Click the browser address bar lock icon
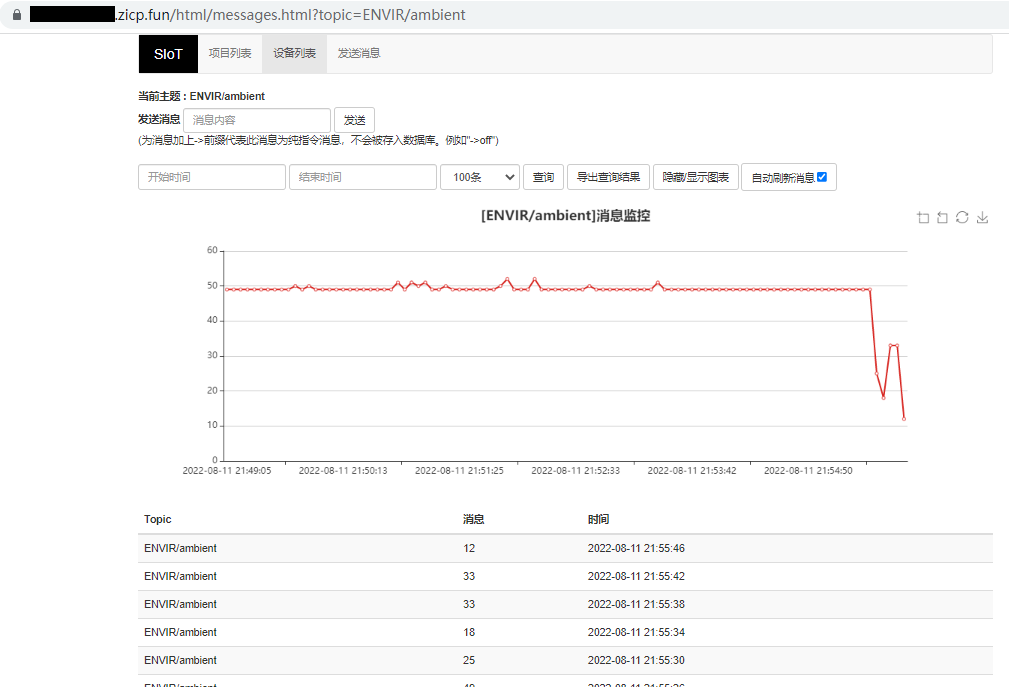Screen dimensions: 1009x687 click(x=17, y=14)
